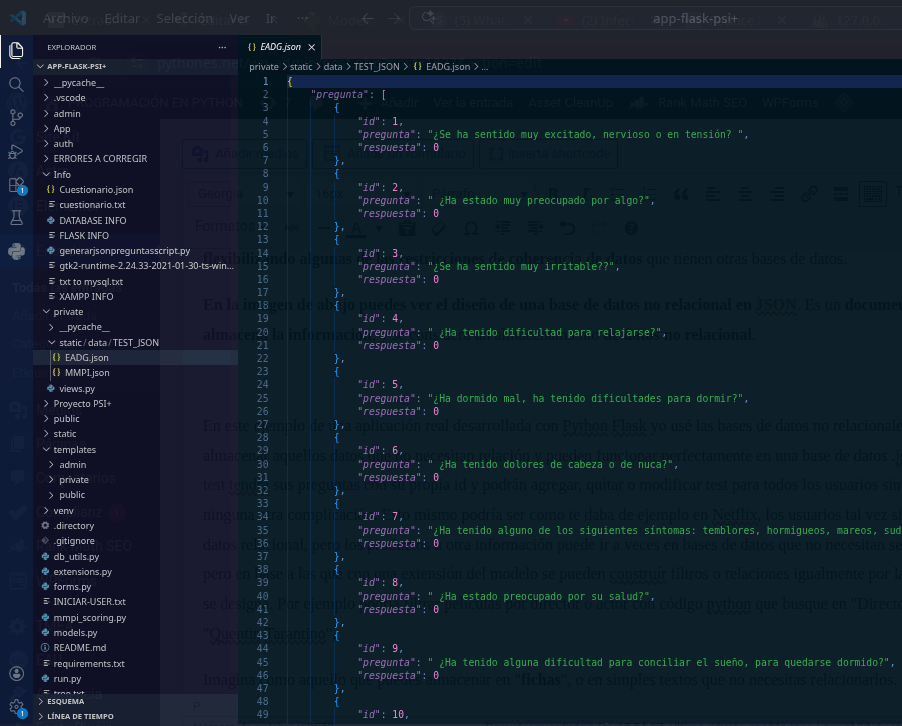This screenshot has height=726, width=902.
Task: Expand the ESQUEMA outline section
Action: 66,701
